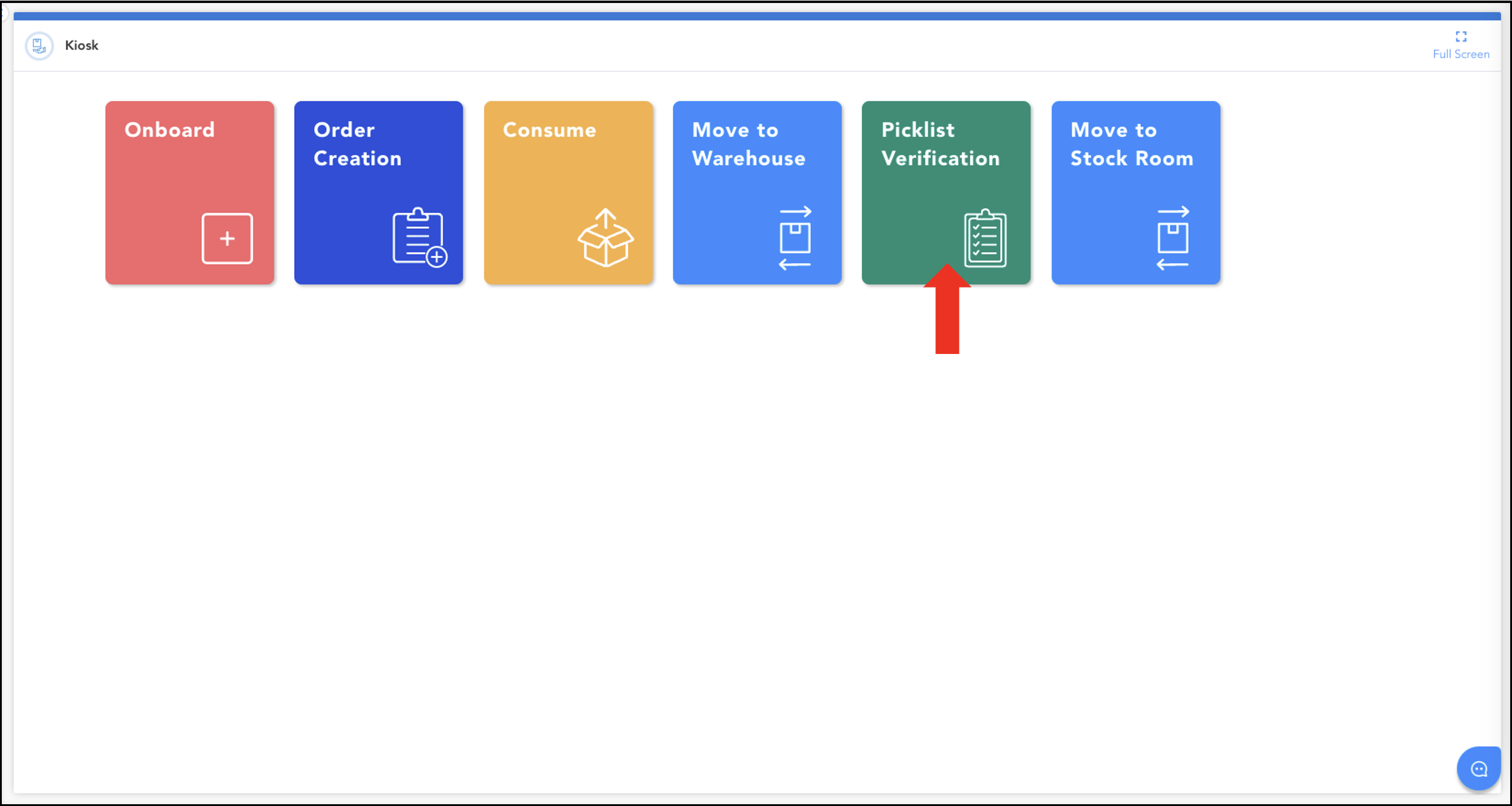Open Move to Warehouse tile label
This screenshot has width=1512, height=806.
pos(748,144)
